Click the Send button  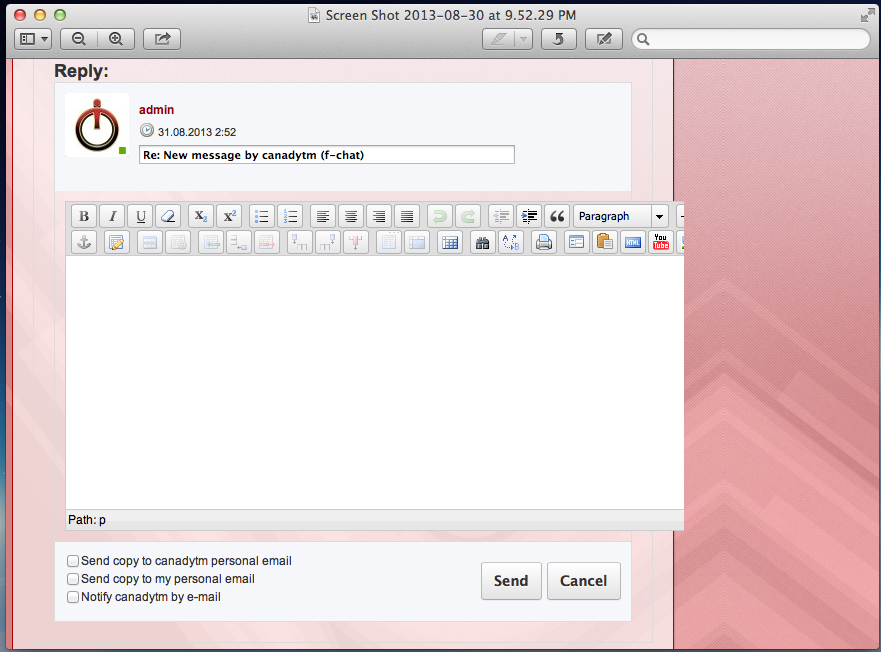[511, 581]
